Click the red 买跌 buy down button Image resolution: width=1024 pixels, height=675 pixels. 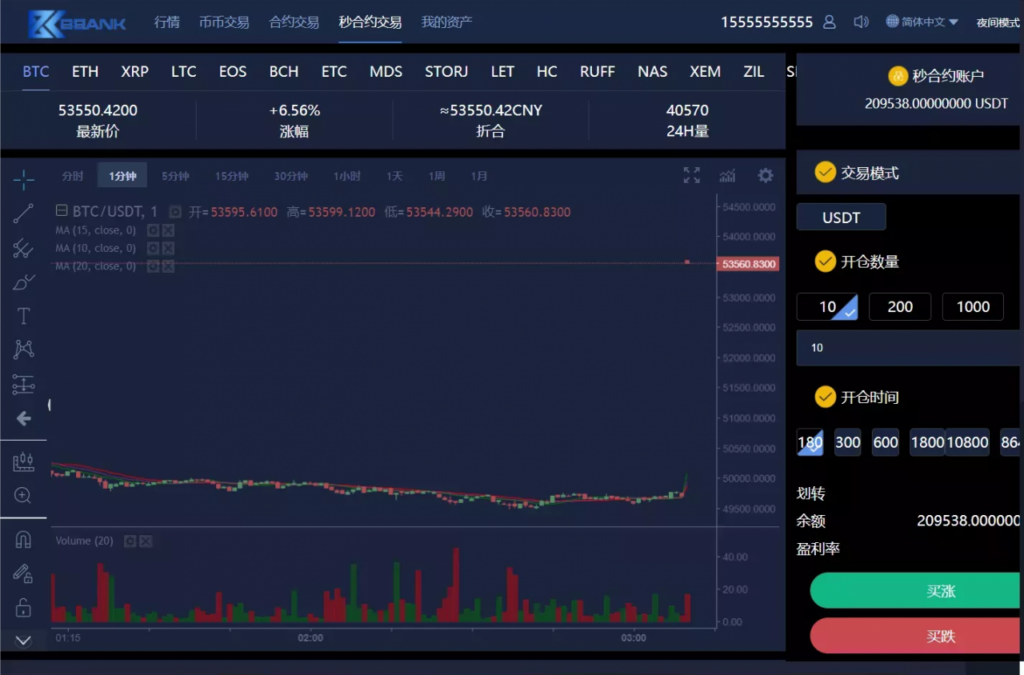[x=940, y=636]
